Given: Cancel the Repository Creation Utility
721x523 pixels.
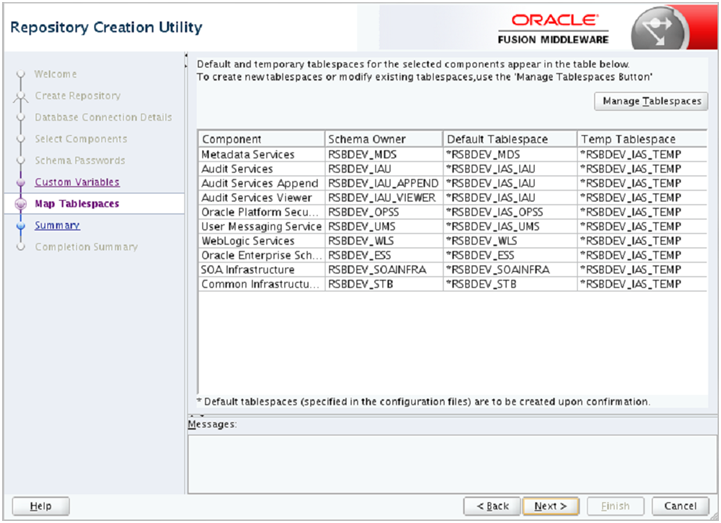Looking at the screenshot, I should 680,506.
